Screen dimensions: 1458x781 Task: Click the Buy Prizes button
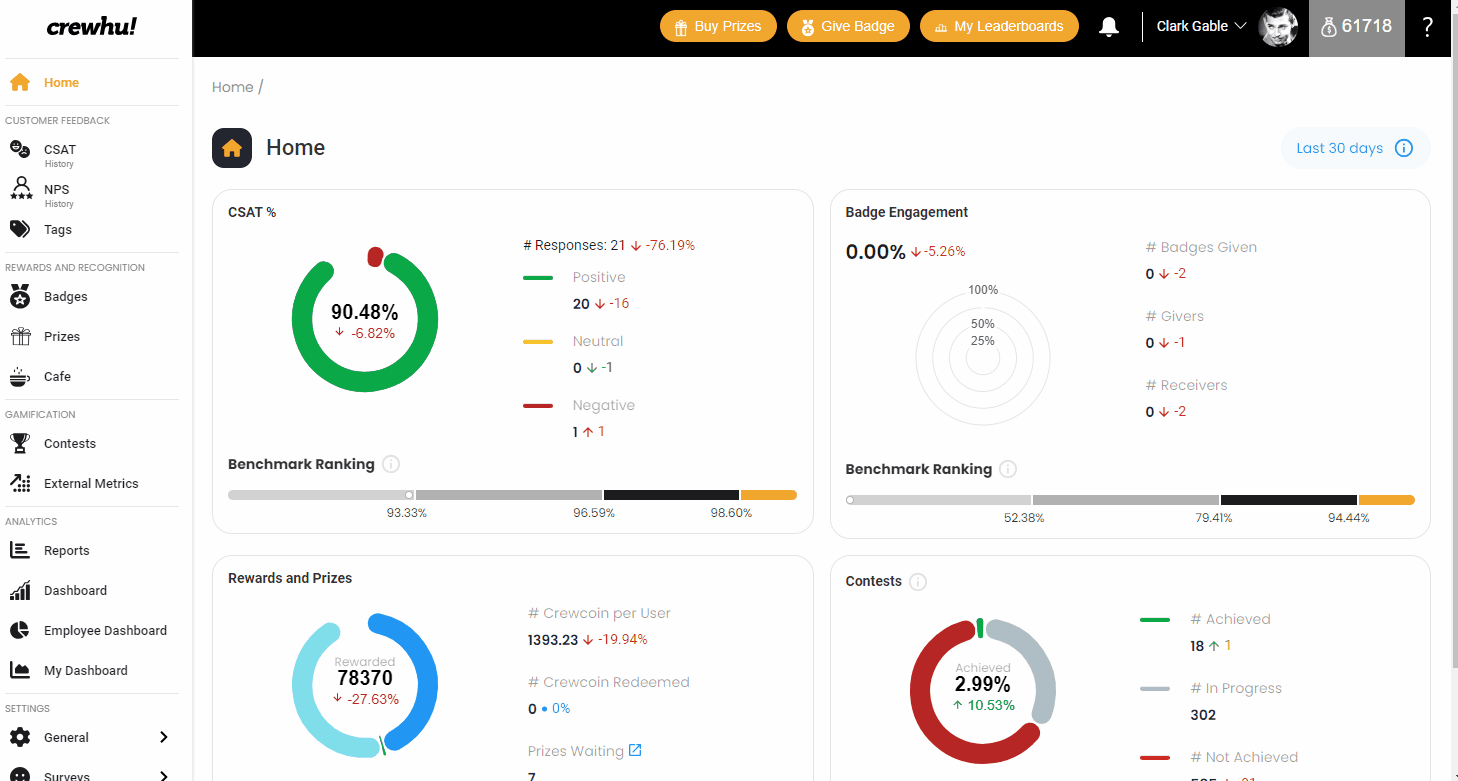pos(718,27)
